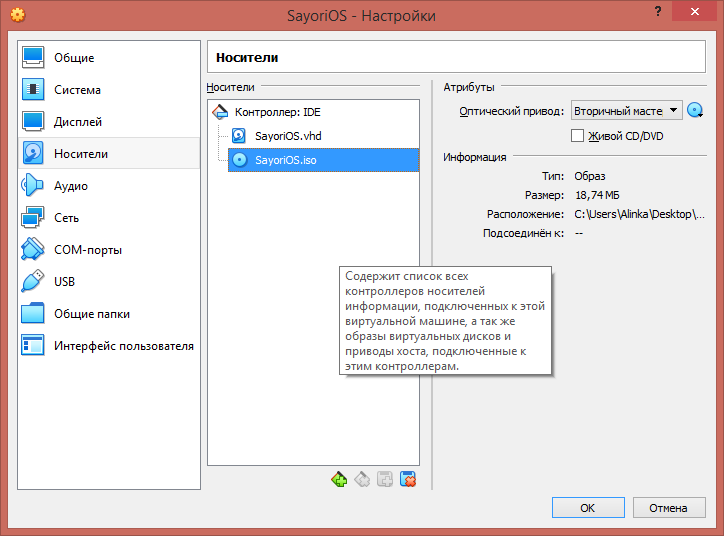Click the Дисплей screen icon
The width and height of the screenshot is (724, 536).
(33, 121)
